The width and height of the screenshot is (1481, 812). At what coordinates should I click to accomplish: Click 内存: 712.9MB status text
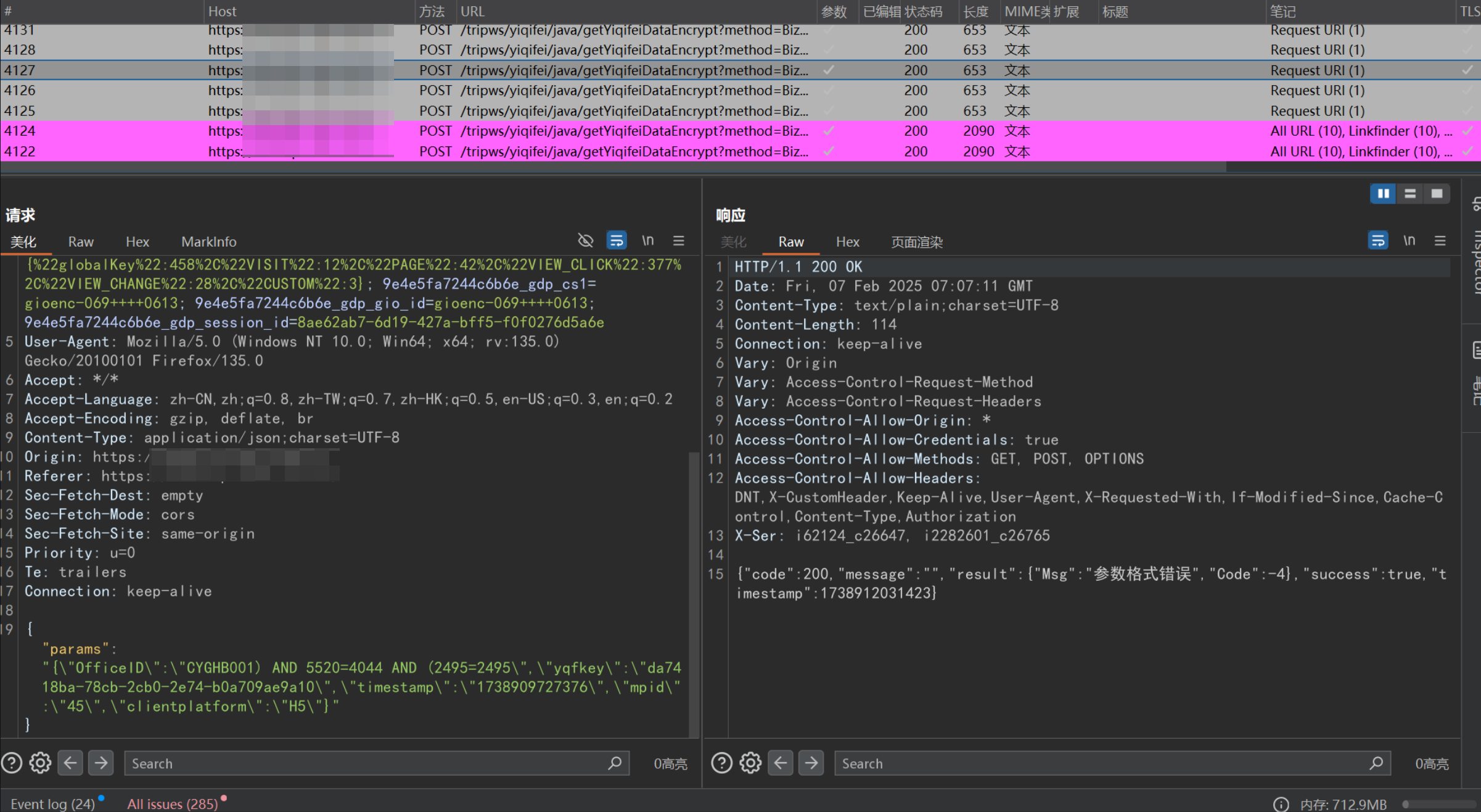1344,804
